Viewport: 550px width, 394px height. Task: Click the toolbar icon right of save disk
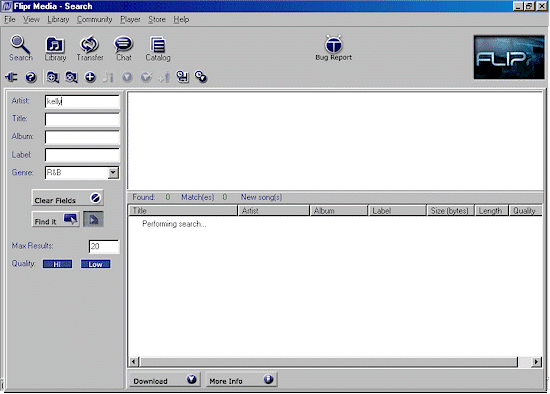(201, 77)
